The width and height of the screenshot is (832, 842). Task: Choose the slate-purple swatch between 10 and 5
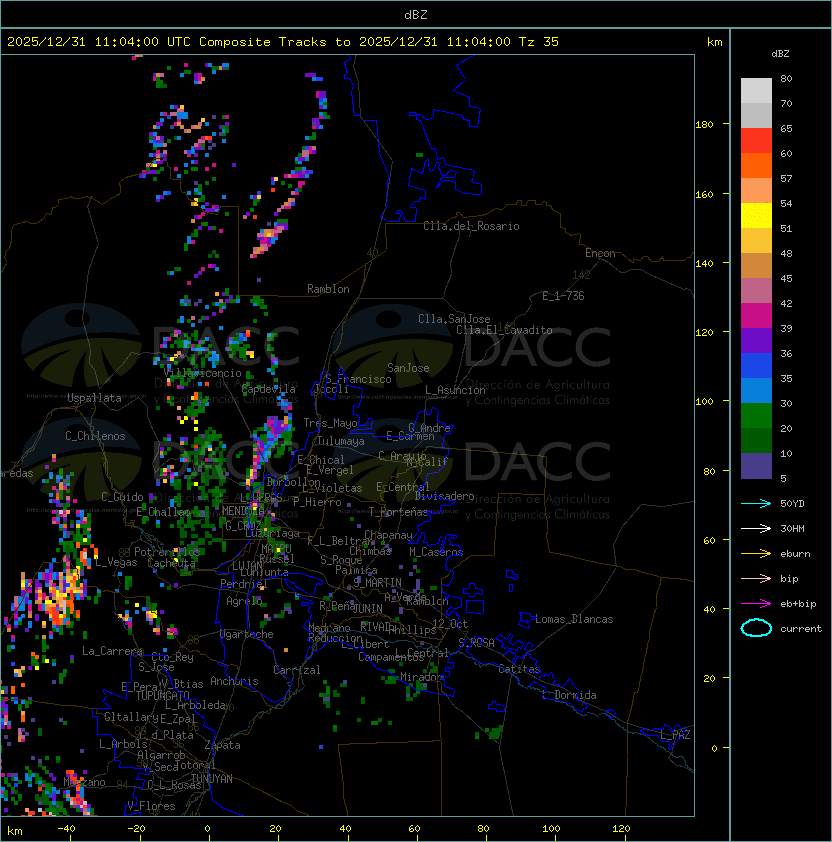tap(756, 466)
